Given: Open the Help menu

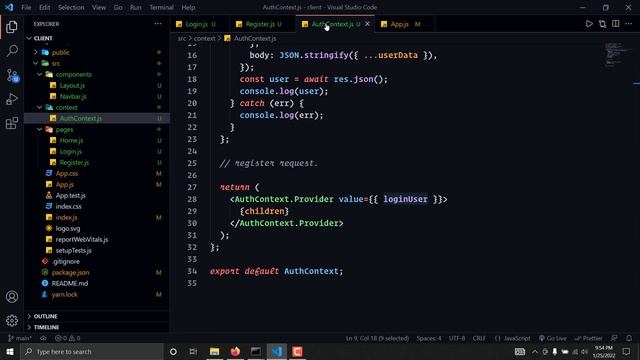Looking at the screenshot, I should 188,7.
